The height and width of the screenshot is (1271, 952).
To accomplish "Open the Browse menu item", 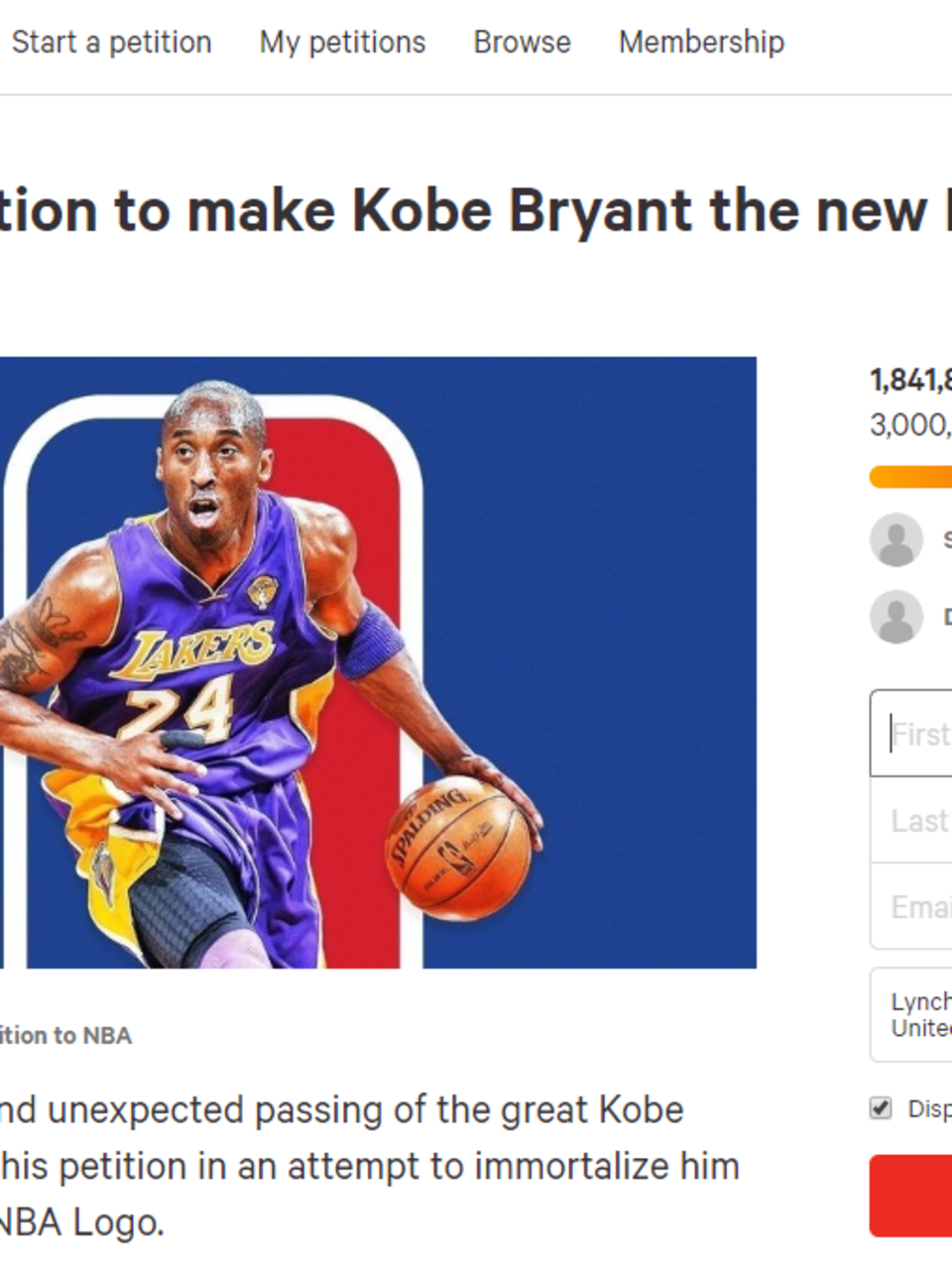I will 522,43.
